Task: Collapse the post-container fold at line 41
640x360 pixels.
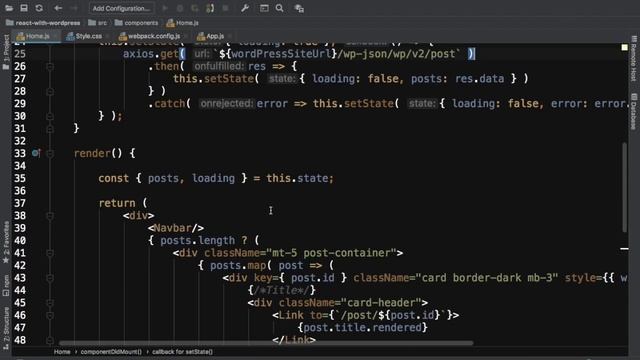Action: tap(50, 253)
